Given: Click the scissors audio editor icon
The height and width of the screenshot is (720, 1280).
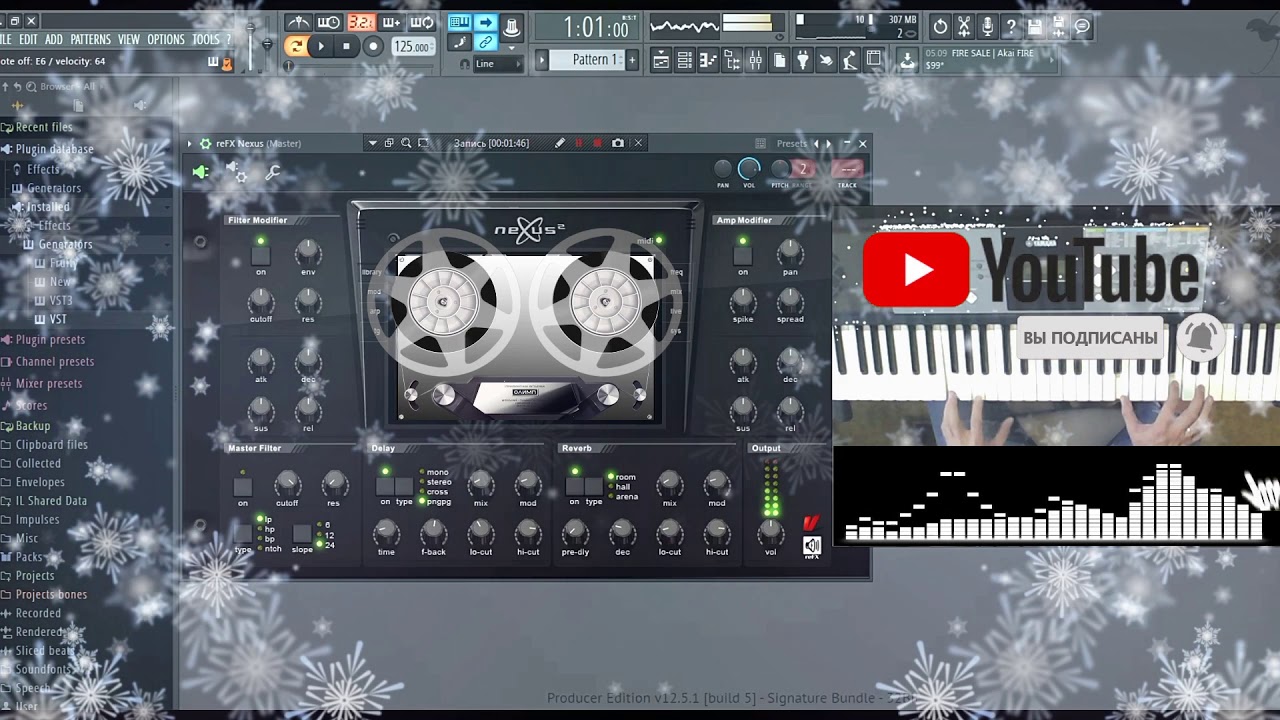Looking at the screenshot, I should (x=964, y=27).
